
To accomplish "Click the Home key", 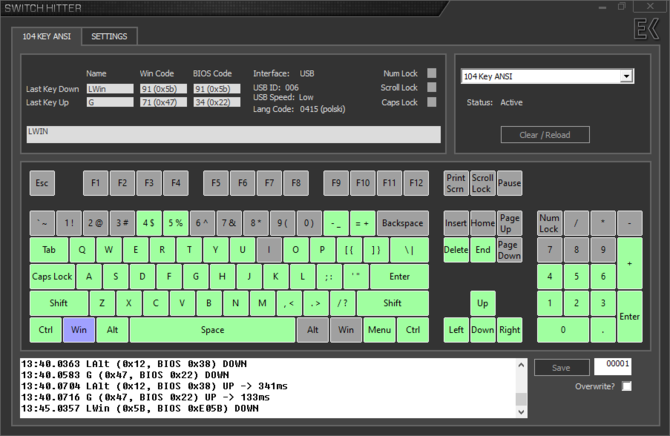I will [483, 223].
